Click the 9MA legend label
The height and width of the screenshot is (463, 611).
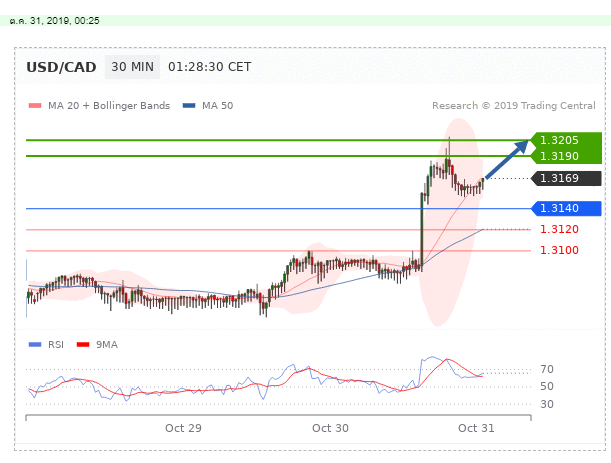[x=107, y=345]
